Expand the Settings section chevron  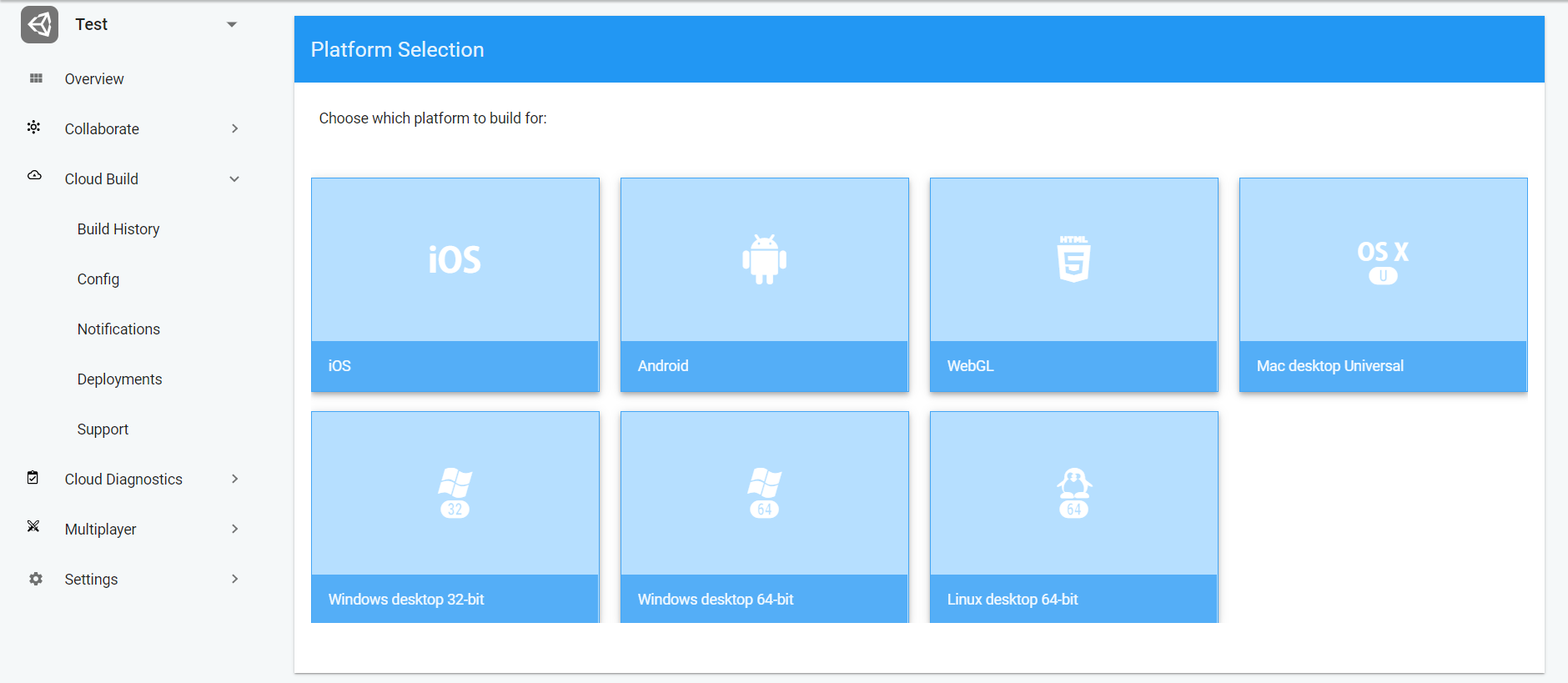(x=234, y=579)
